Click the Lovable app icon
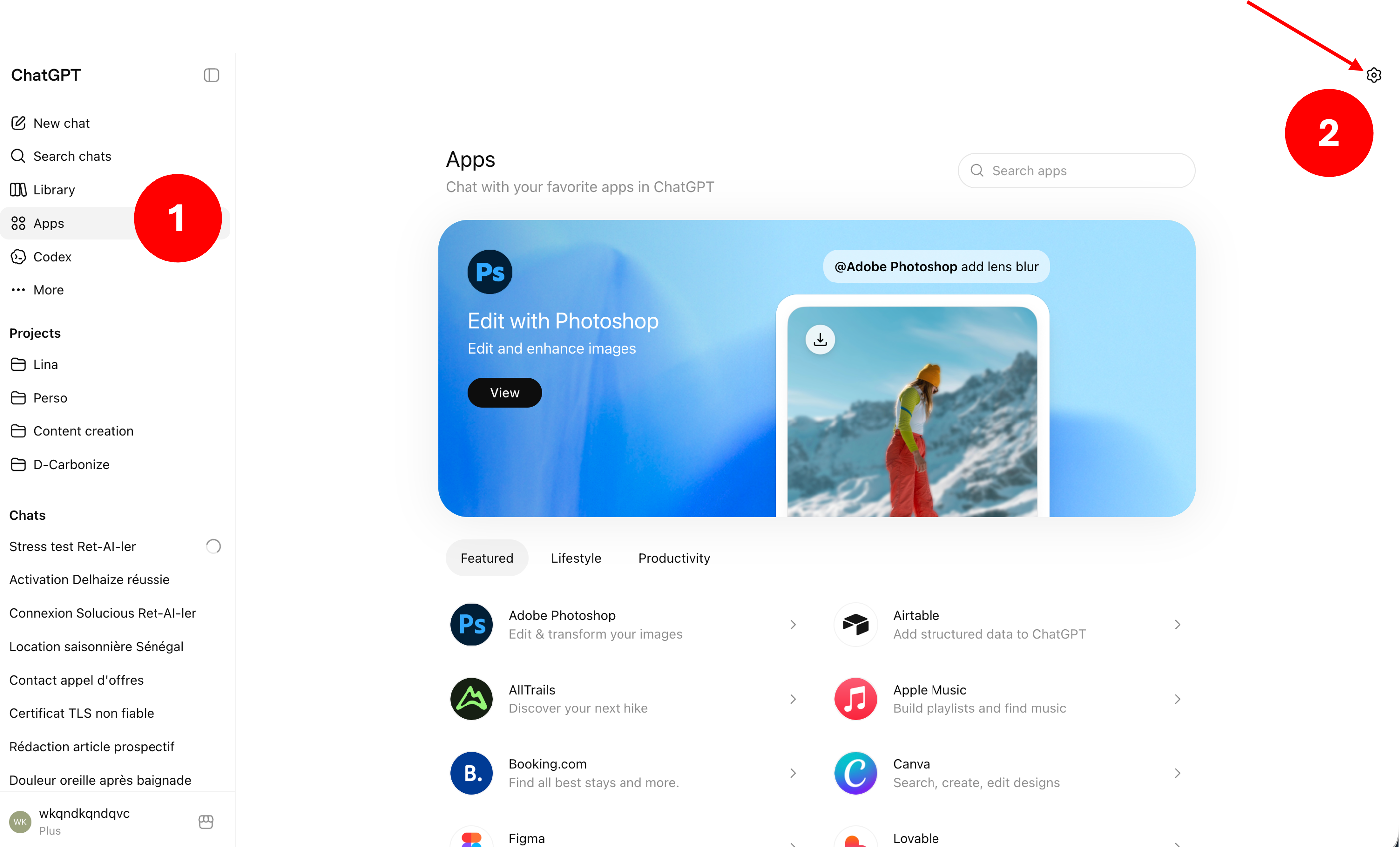The height and width of the screenshot is (847, 1400). pos(855,837)
